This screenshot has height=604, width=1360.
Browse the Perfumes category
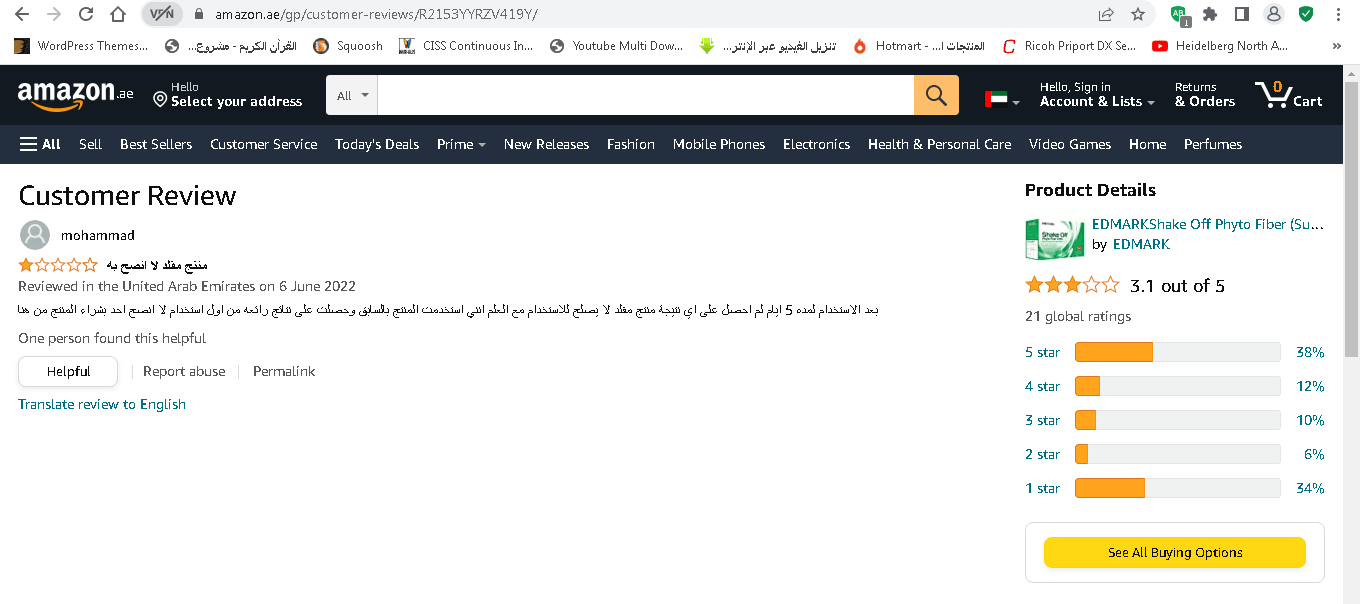[1213, 144]
